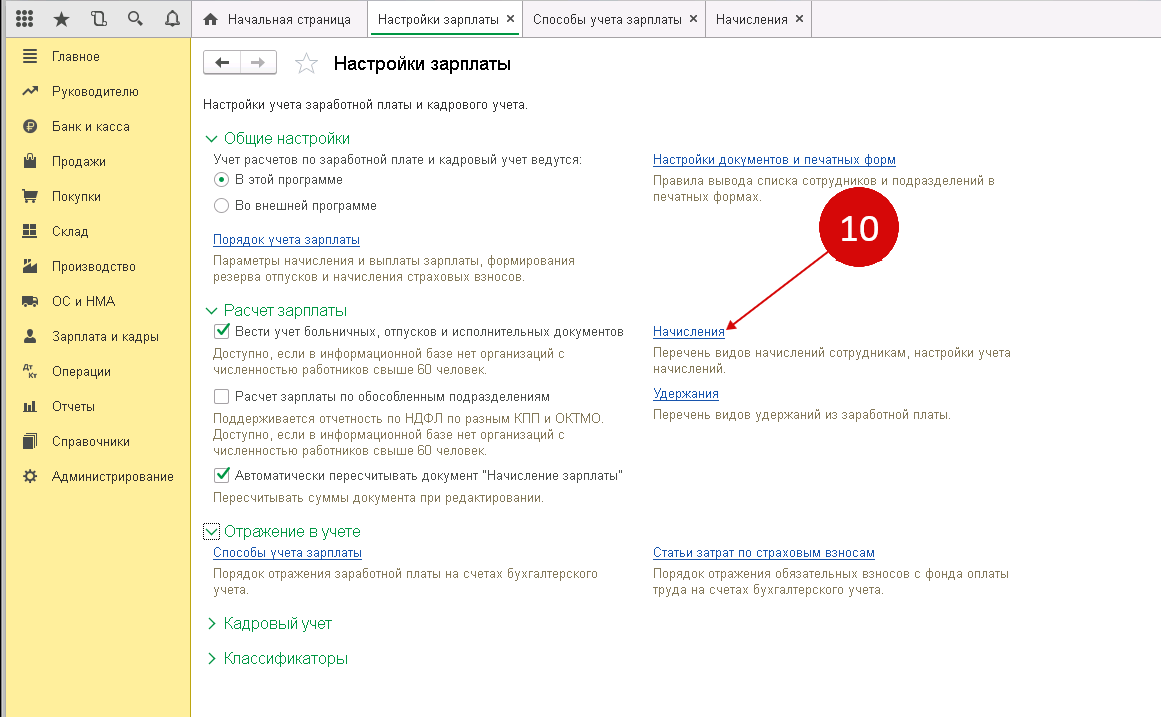Image resolution: width=1161 pixels, height=717 pixels.
Task: Switch to the Способы учета зарплаты tab
Action: tap(606, 20)
